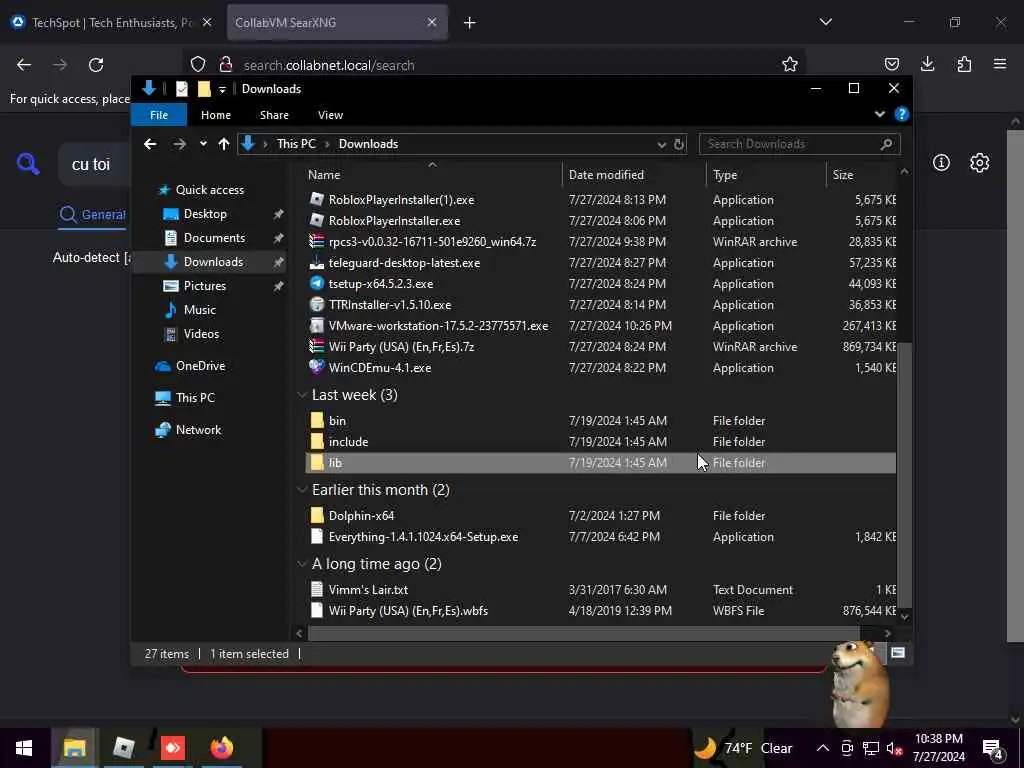Screen dimensions: 1024x768
Task: Collapse A long time ago group
Action: (x=302, y=564)
